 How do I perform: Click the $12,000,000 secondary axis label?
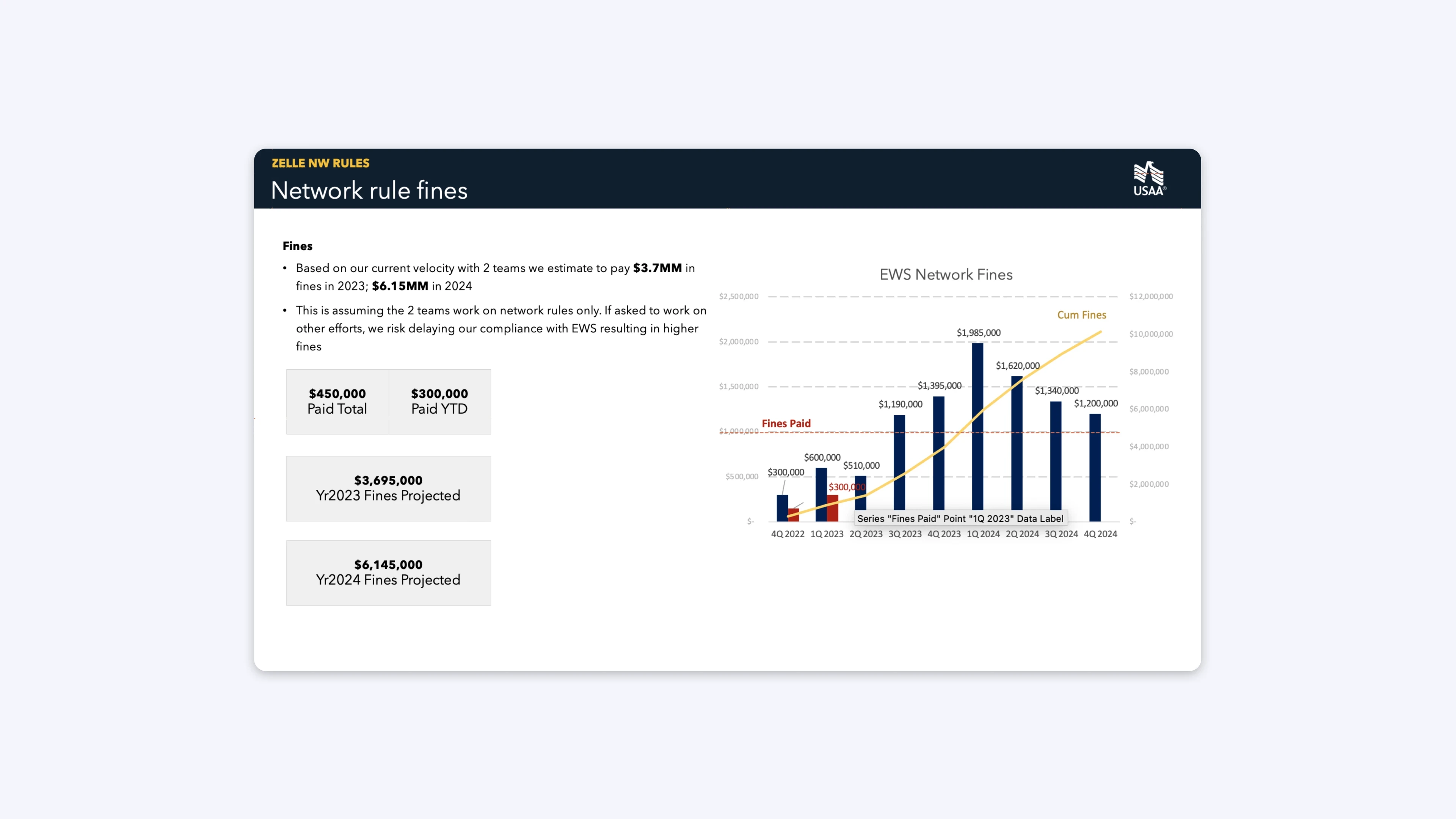[1151, 296]
